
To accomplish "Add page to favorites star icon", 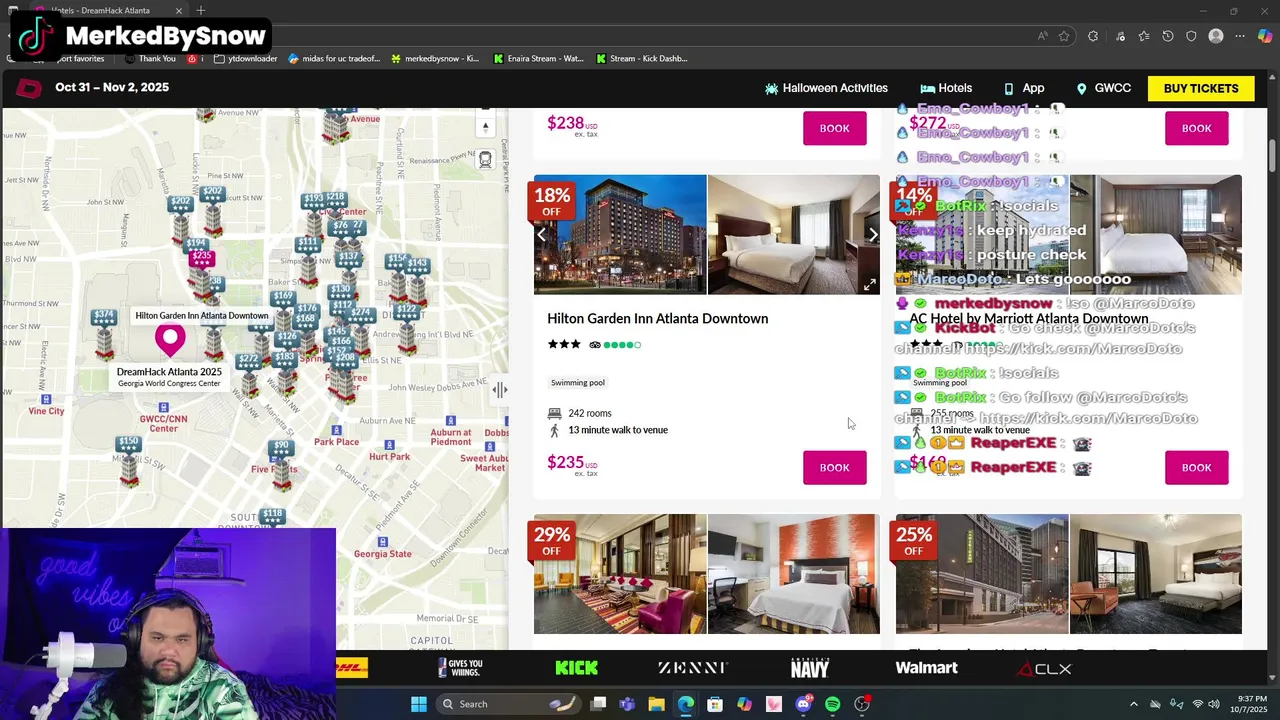I will coord(1064,36).
